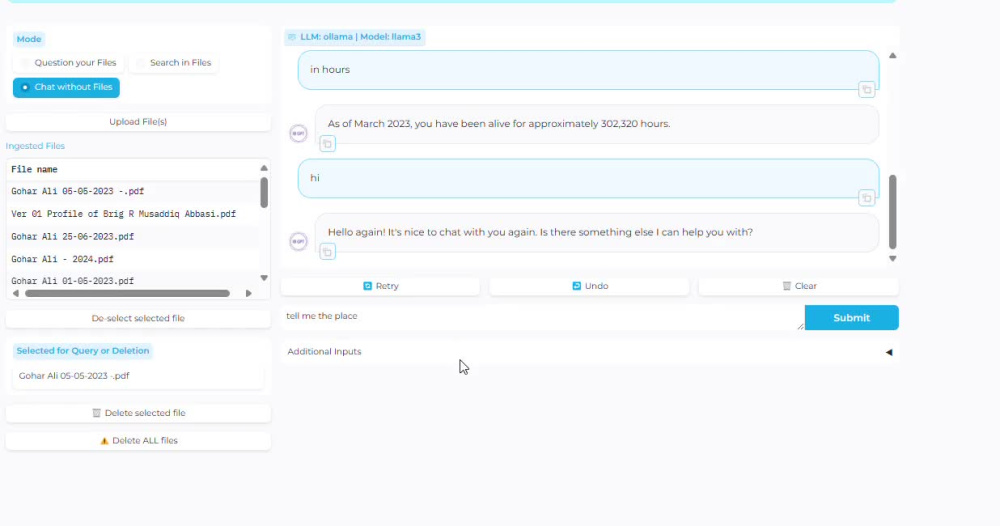Submit the typed message
The image size is (1000, 526).
tap(851, 318)
